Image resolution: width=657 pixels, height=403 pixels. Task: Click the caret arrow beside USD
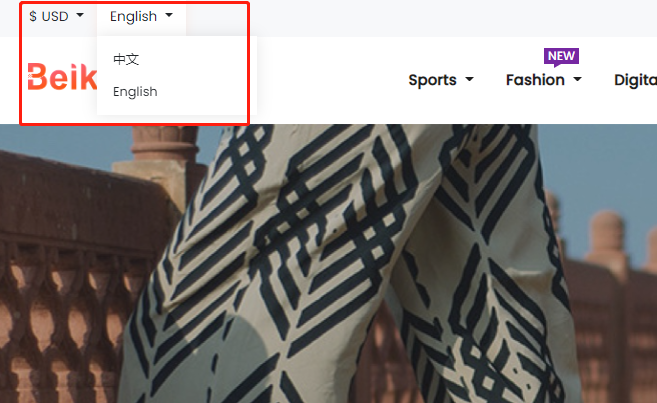(80, 16)
